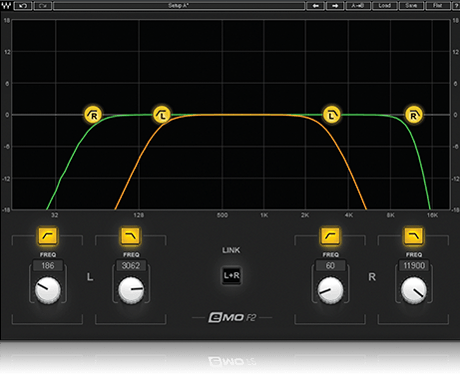Image resolution: width=460 pixels, height=374 pixels.
Task: Click the eMo F2 logo
Action: 232,317
